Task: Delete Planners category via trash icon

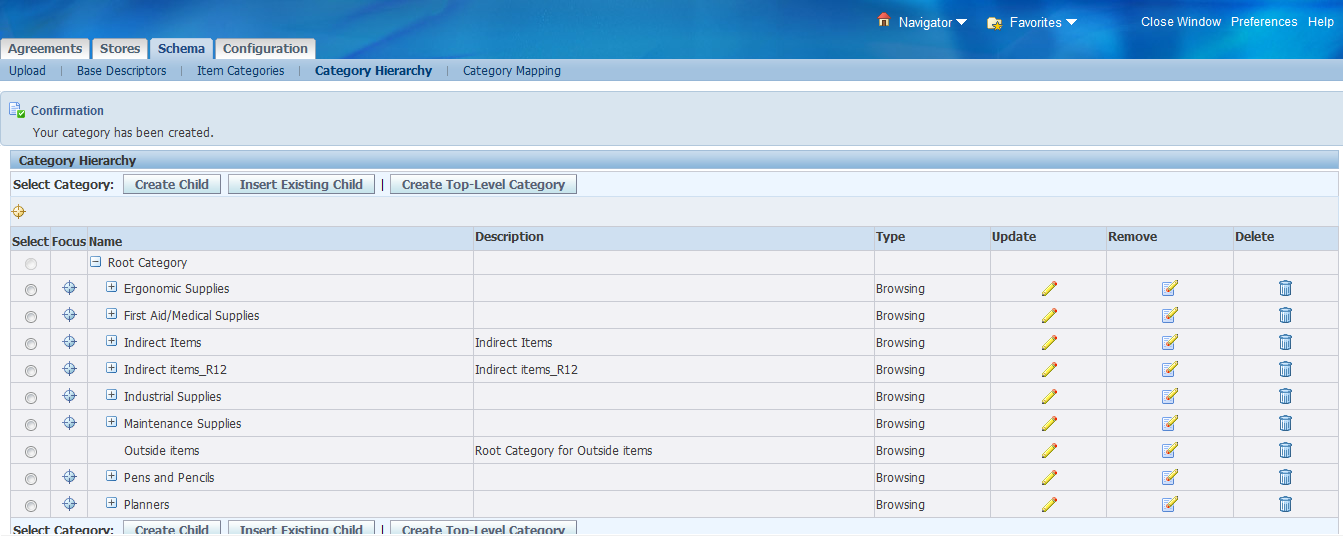Action: (1285, 504)
